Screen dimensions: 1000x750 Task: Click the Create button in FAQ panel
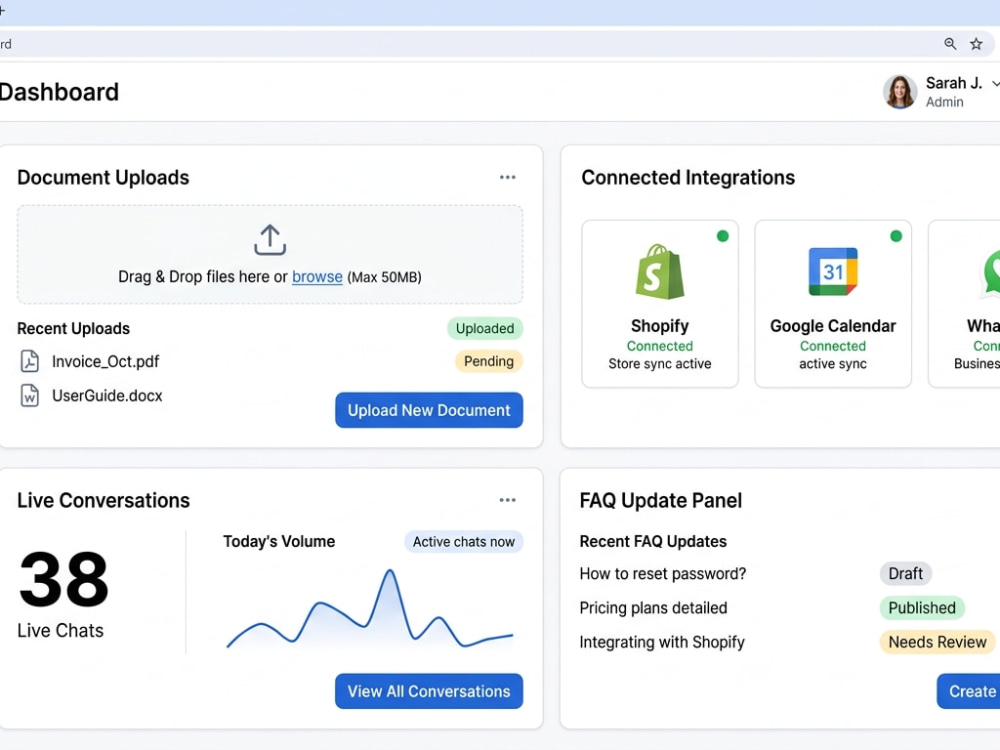point(969,691)
